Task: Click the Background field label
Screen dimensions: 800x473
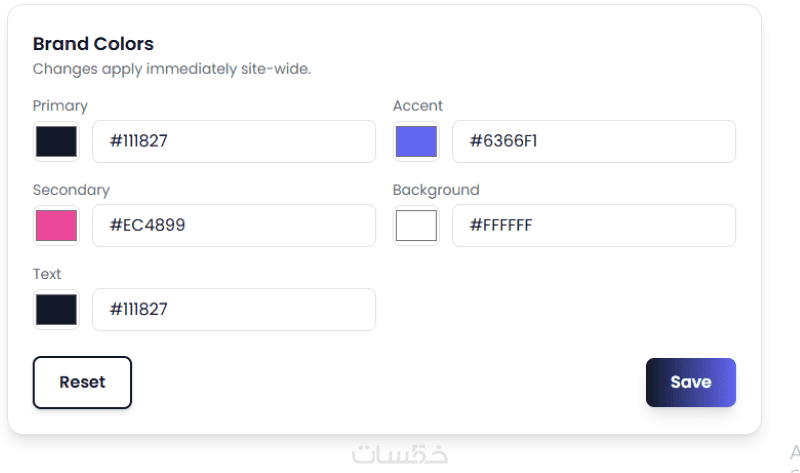Action: (436, 190)
